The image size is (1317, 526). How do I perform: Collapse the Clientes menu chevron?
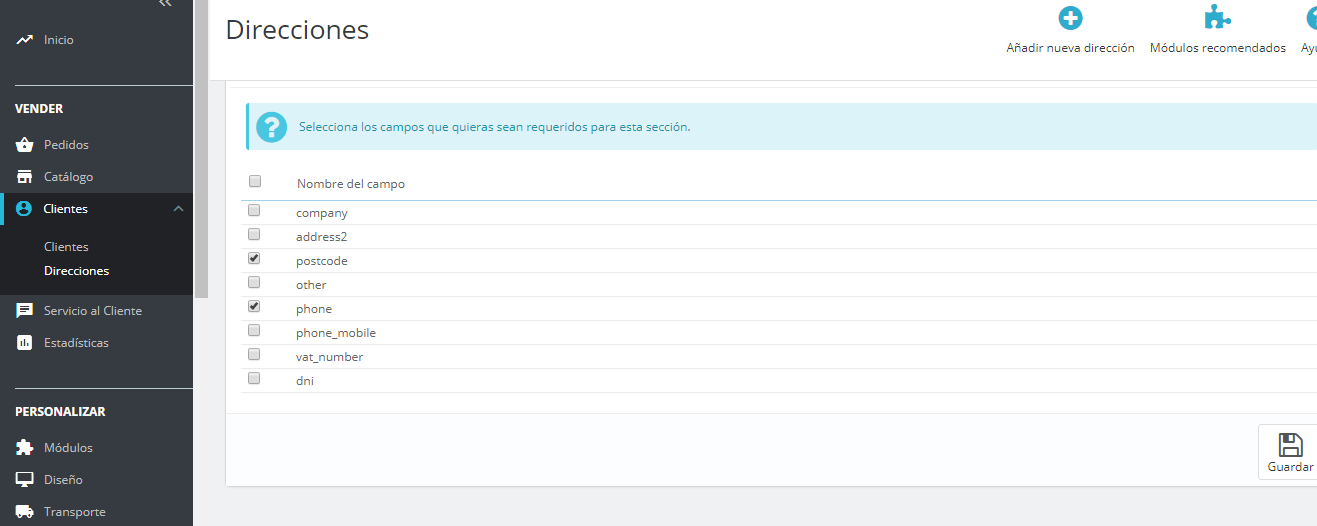click(178, 209)
